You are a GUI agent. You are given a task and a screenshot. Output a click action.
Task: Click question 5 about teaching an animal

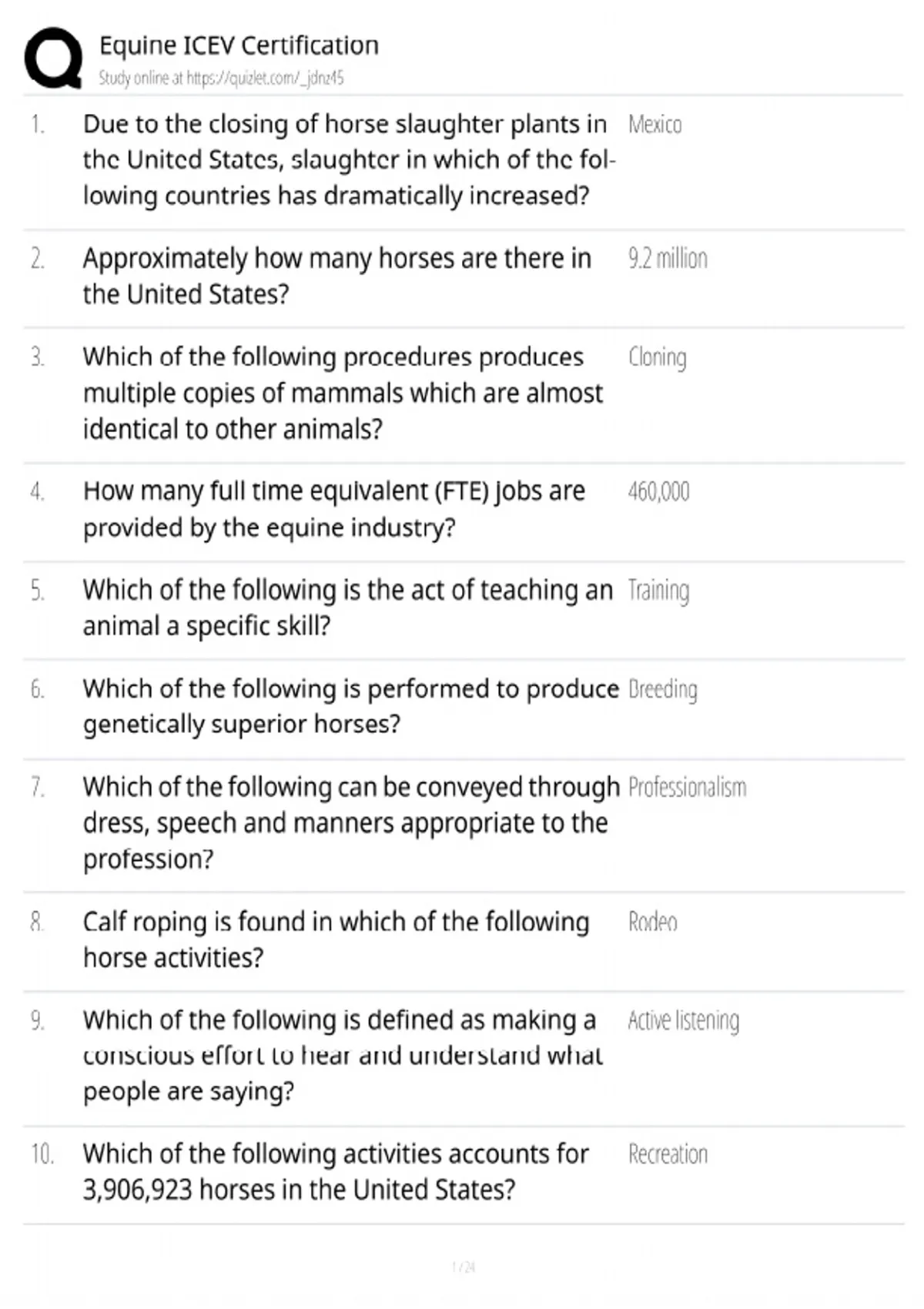(348, 608)
